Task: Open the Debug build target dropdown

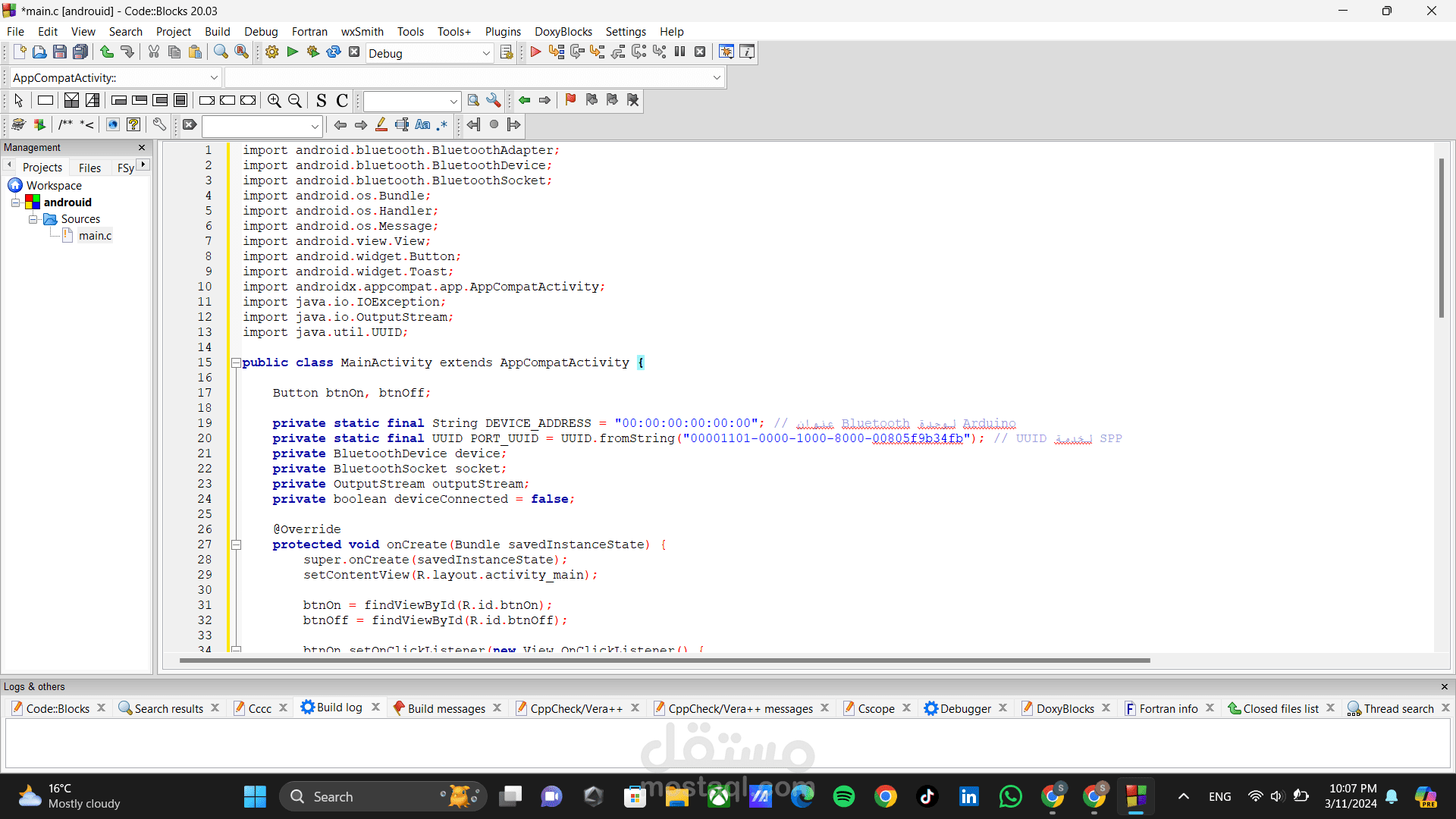Action: pos(486,53)
